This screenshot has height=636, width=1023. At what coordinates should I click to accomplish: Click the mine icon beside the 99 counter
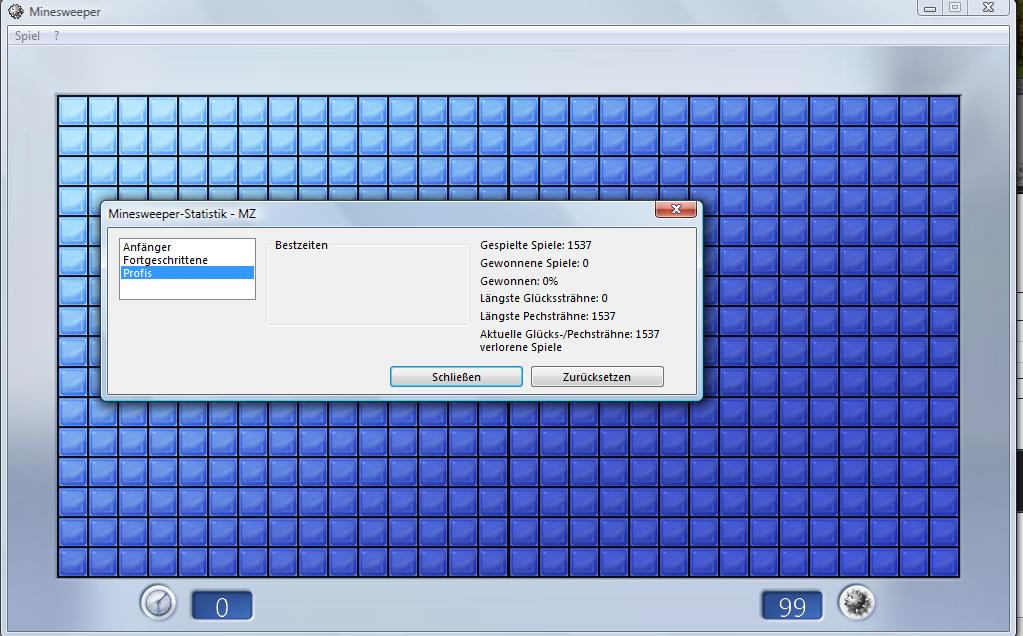(856, 603)
